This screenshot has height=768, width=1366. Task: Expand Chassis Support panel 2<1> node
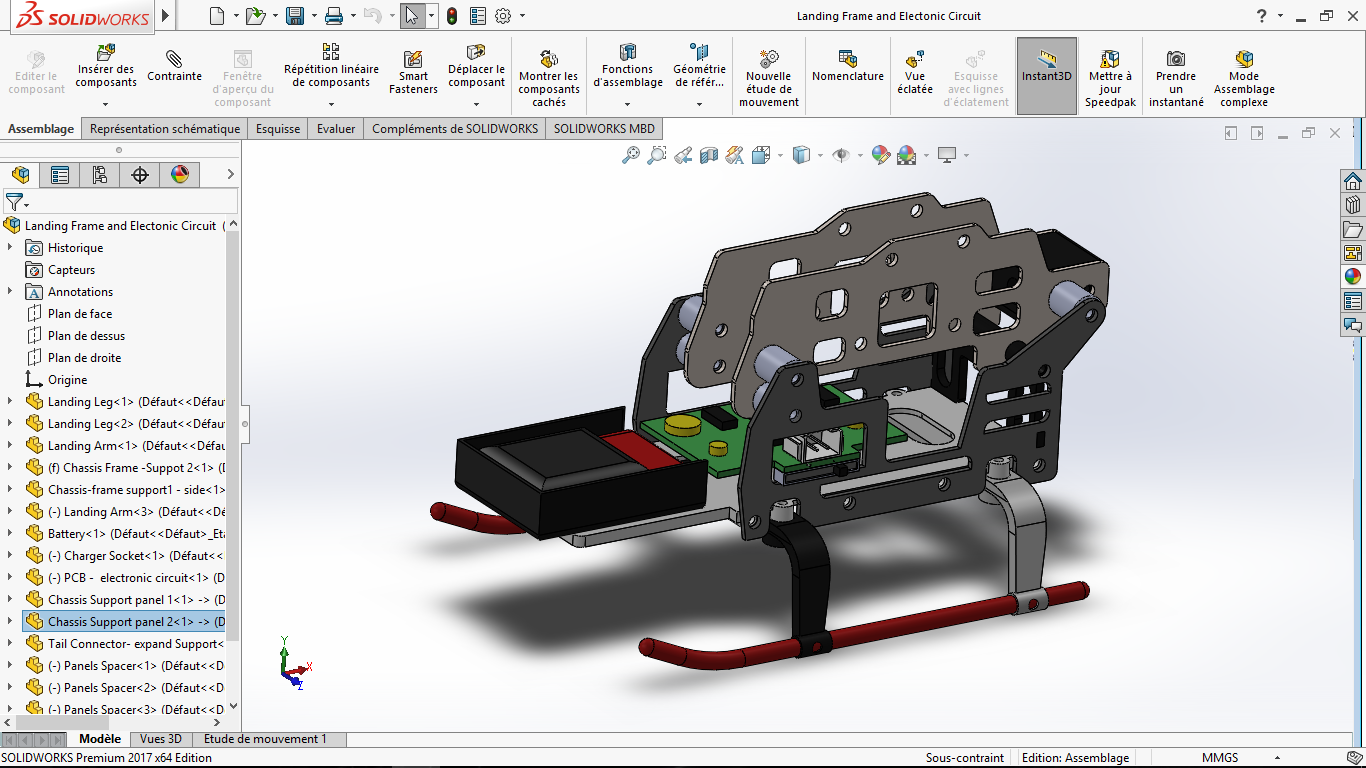[10, 622]
